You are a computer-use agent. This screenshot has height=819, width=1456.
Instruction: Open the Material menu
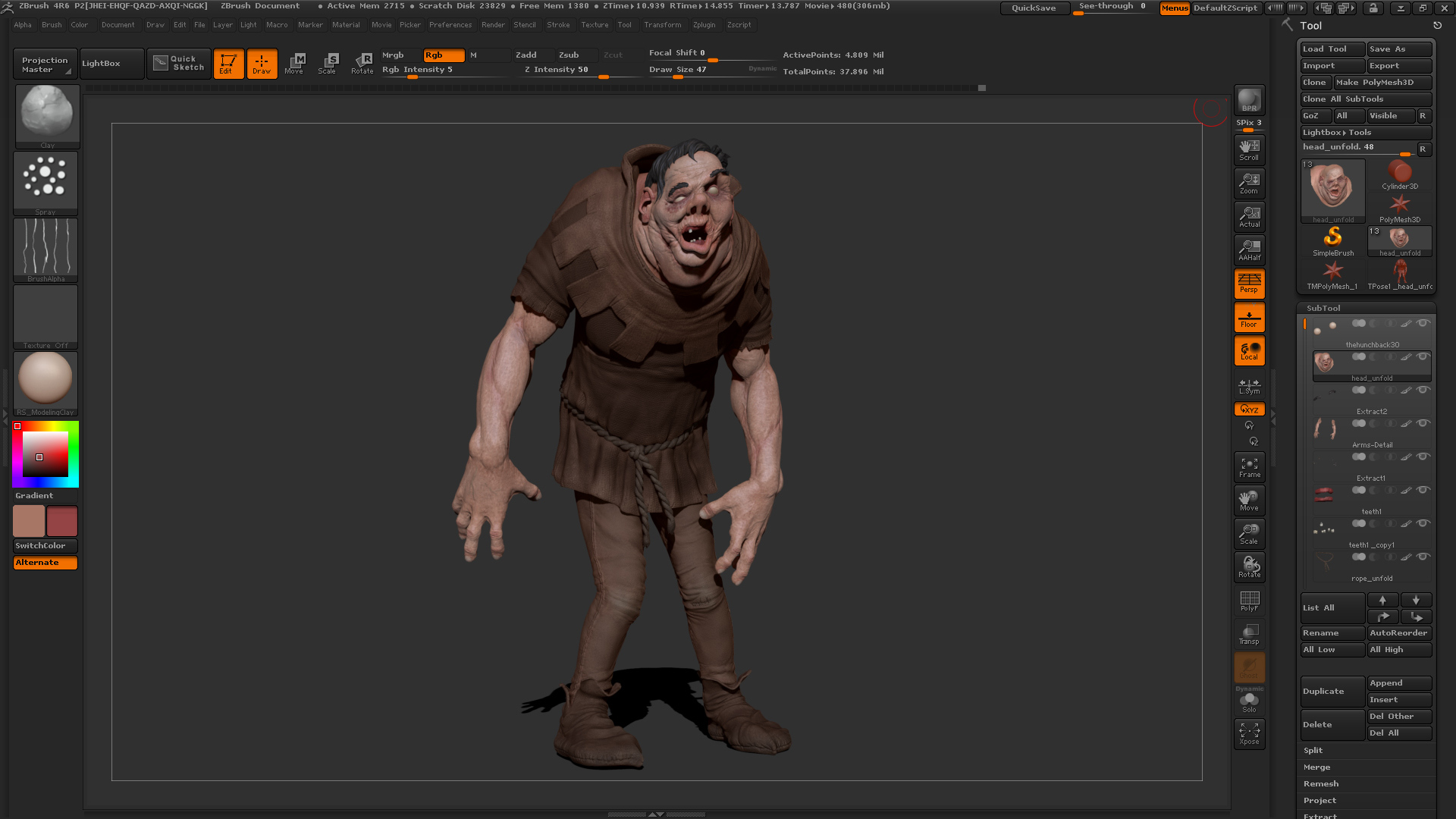pyautogui.click(x=346, y=24)
